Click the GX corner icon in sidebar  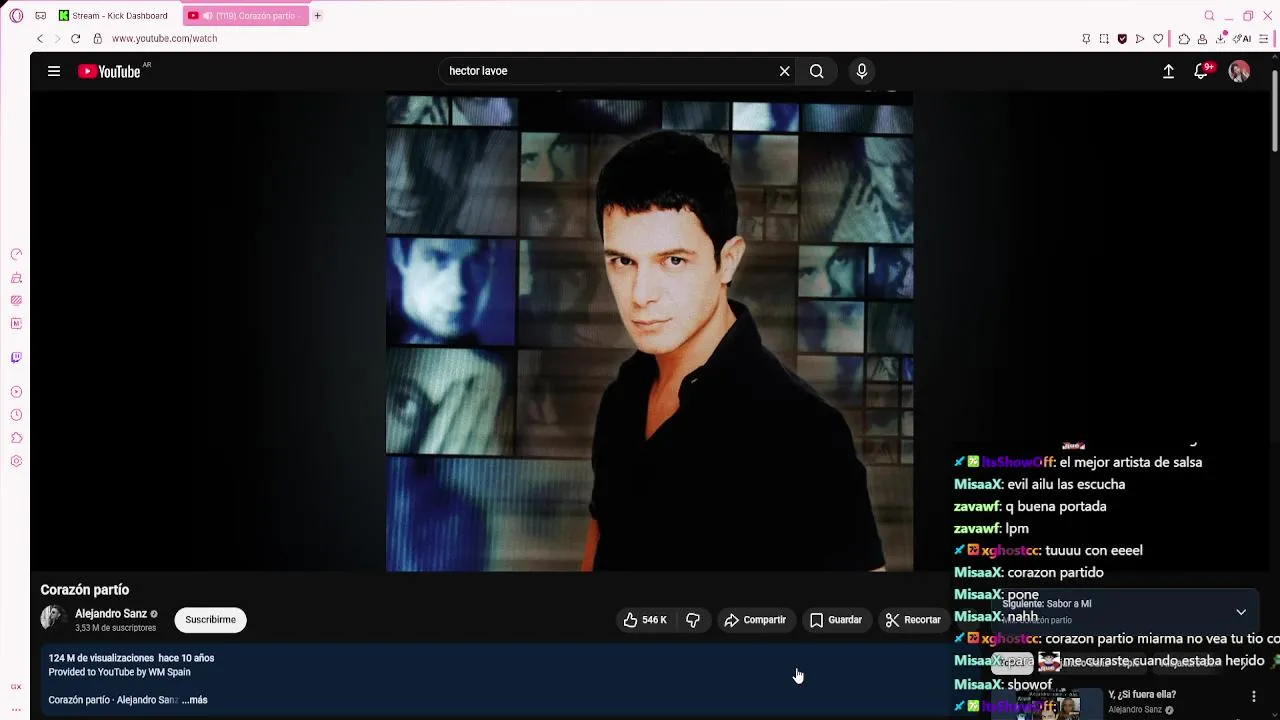point(16,687)
